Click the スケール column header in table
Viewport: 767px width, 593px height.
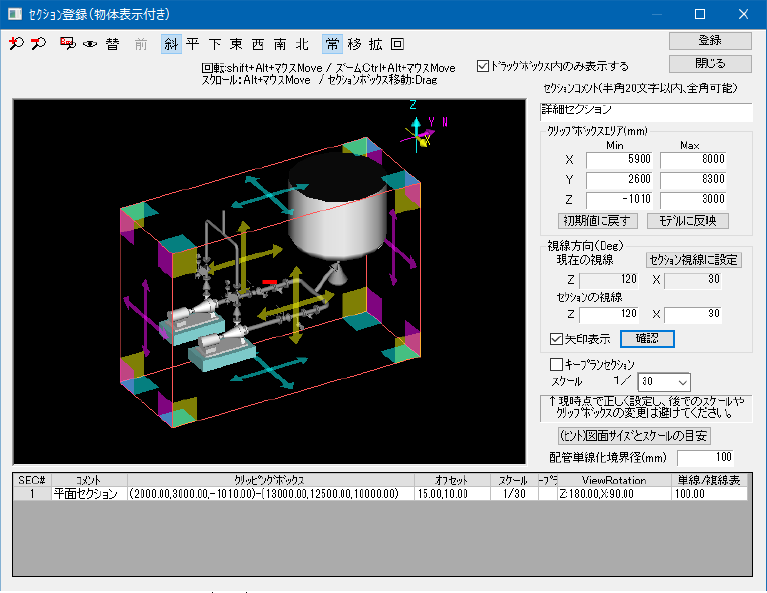pyautogui.click(x=514, y=480)
